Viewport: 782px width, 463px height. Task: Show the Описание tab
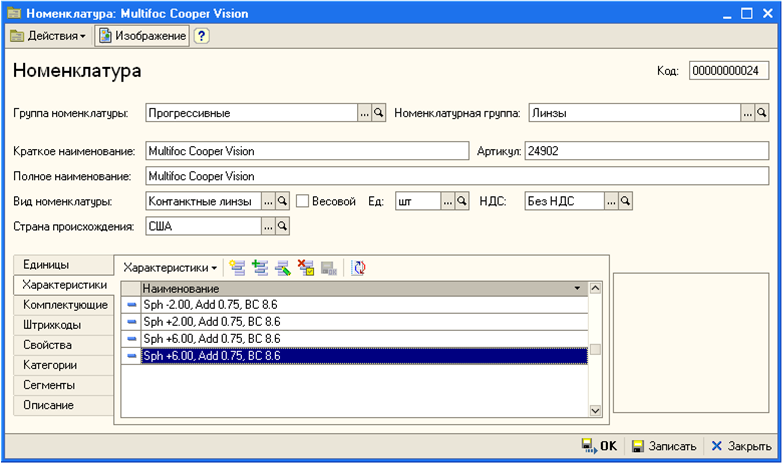(x=63, y=405)
